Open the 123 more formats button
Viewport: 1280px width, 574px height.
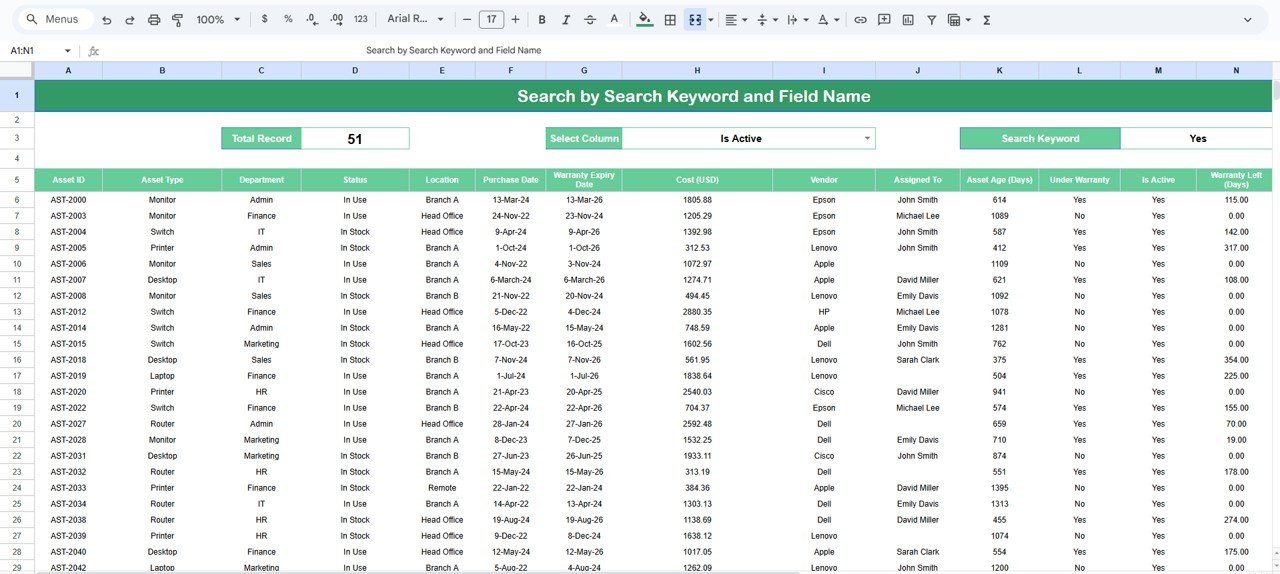pyautogui.click(x=361, y=20)
